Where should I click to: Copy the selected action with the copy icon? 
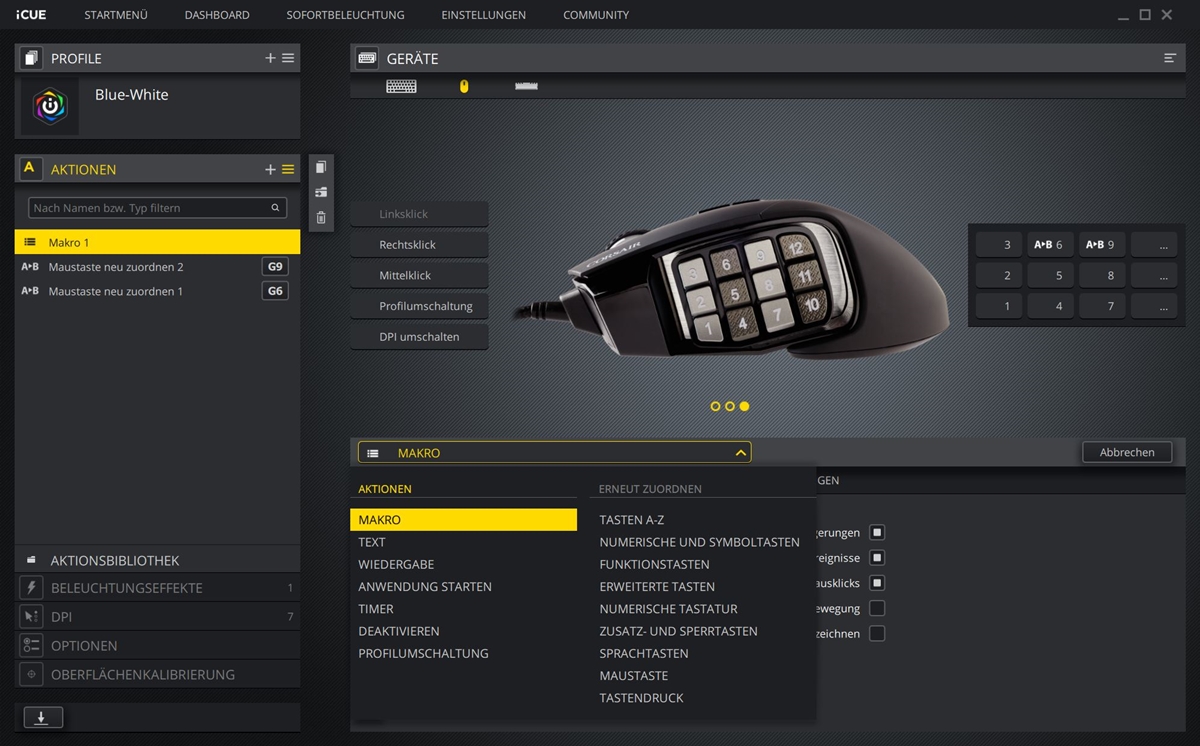320,167
